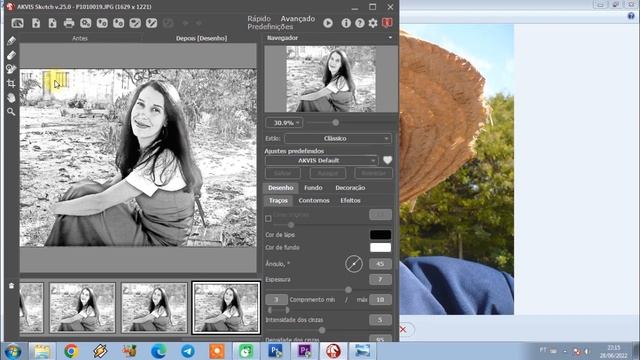Open the red notifications book icon
The image size is (640, 360).
pyautogui.click(x=387, y=23)
